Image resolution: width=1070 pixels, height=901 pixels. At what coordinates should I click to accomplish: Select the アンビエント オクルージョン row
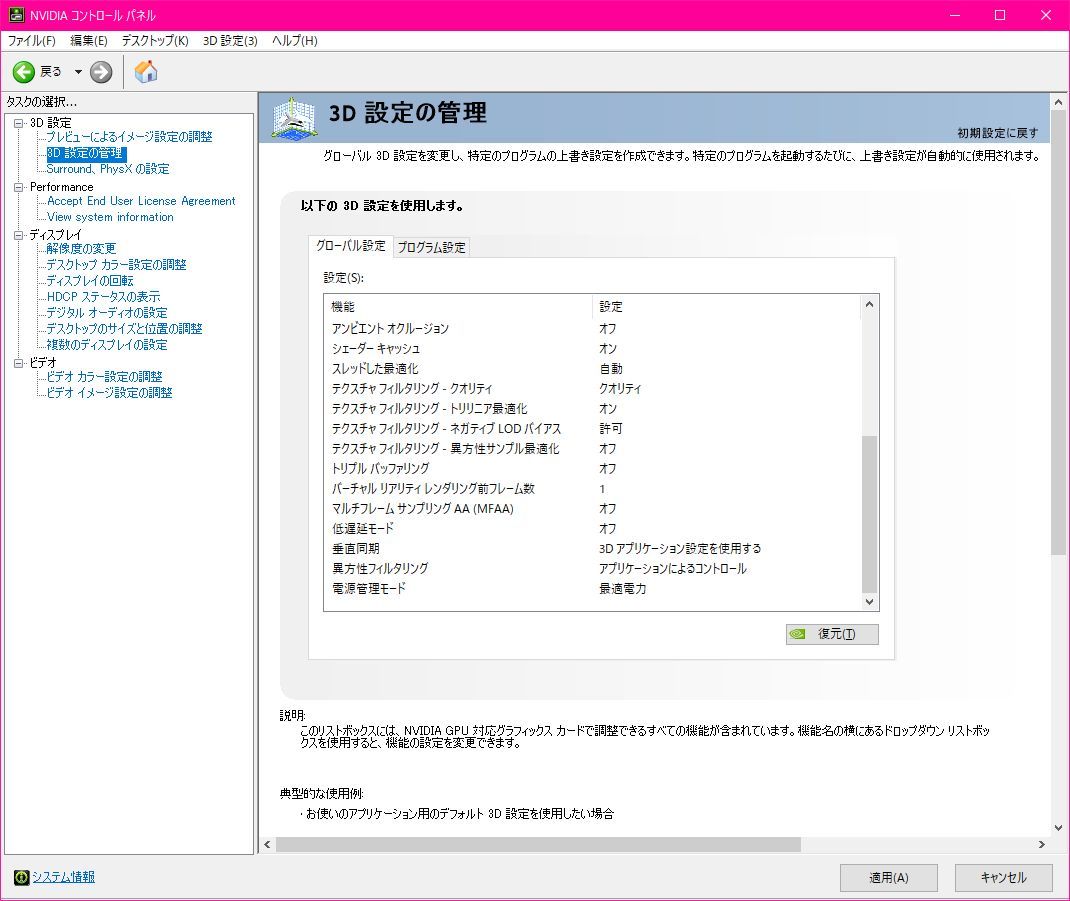[x=592, y=328]
